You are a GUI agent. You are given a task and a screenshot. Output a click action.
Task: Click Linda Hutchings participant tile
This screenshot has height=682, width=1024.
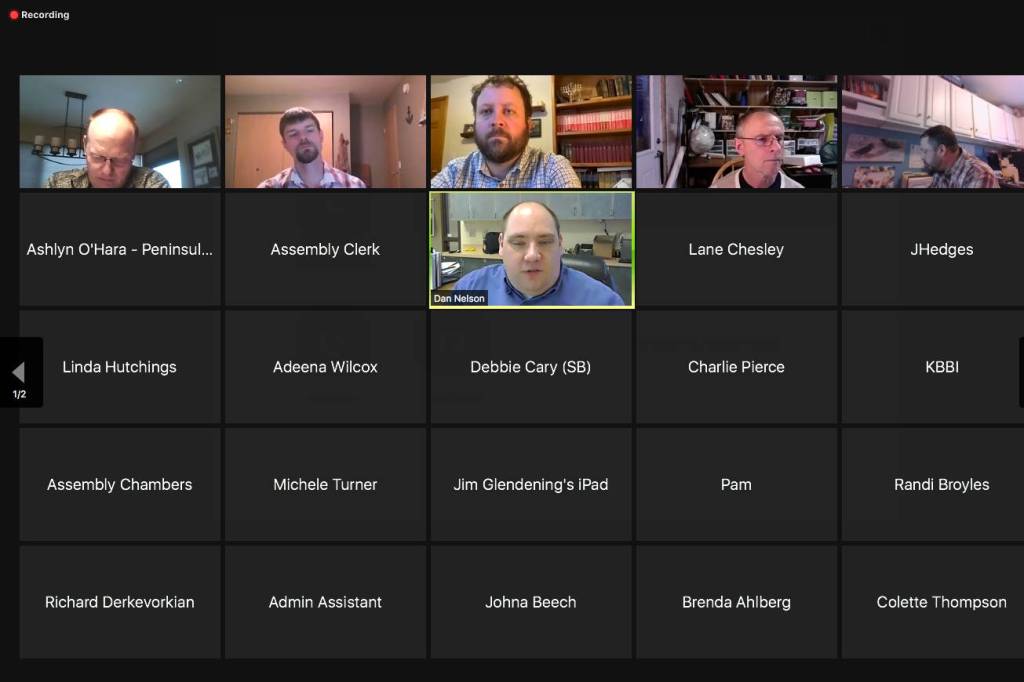(x=120, y=367)
